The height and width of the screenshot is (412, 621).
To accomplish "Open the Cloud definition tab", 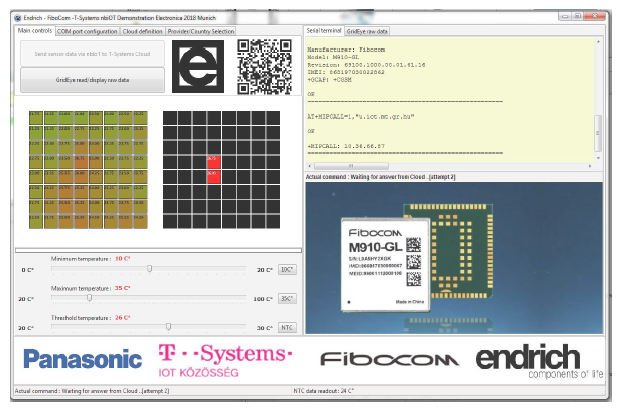I will pyautogui.click(x=143, y=31).
